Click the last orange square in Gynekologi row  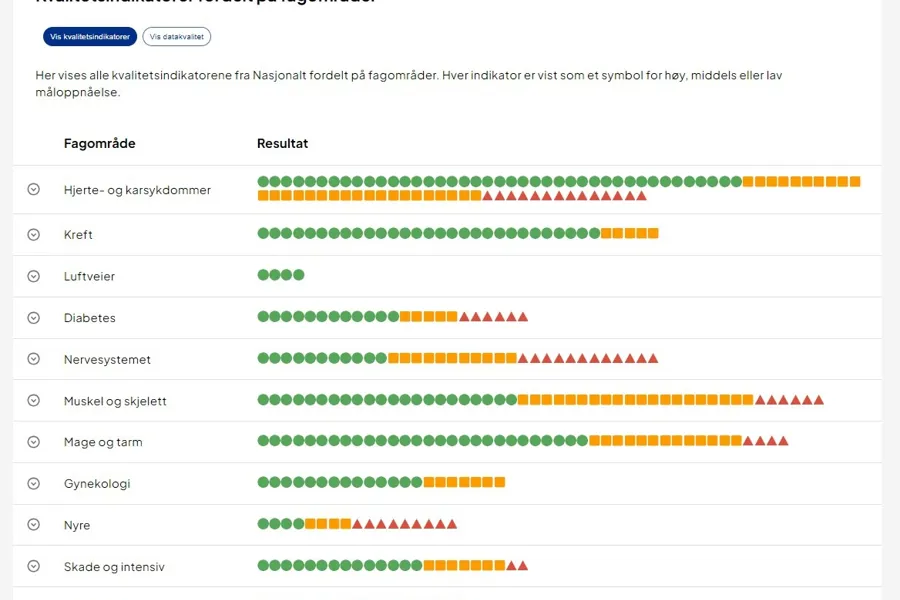click(x=499, y=482)
